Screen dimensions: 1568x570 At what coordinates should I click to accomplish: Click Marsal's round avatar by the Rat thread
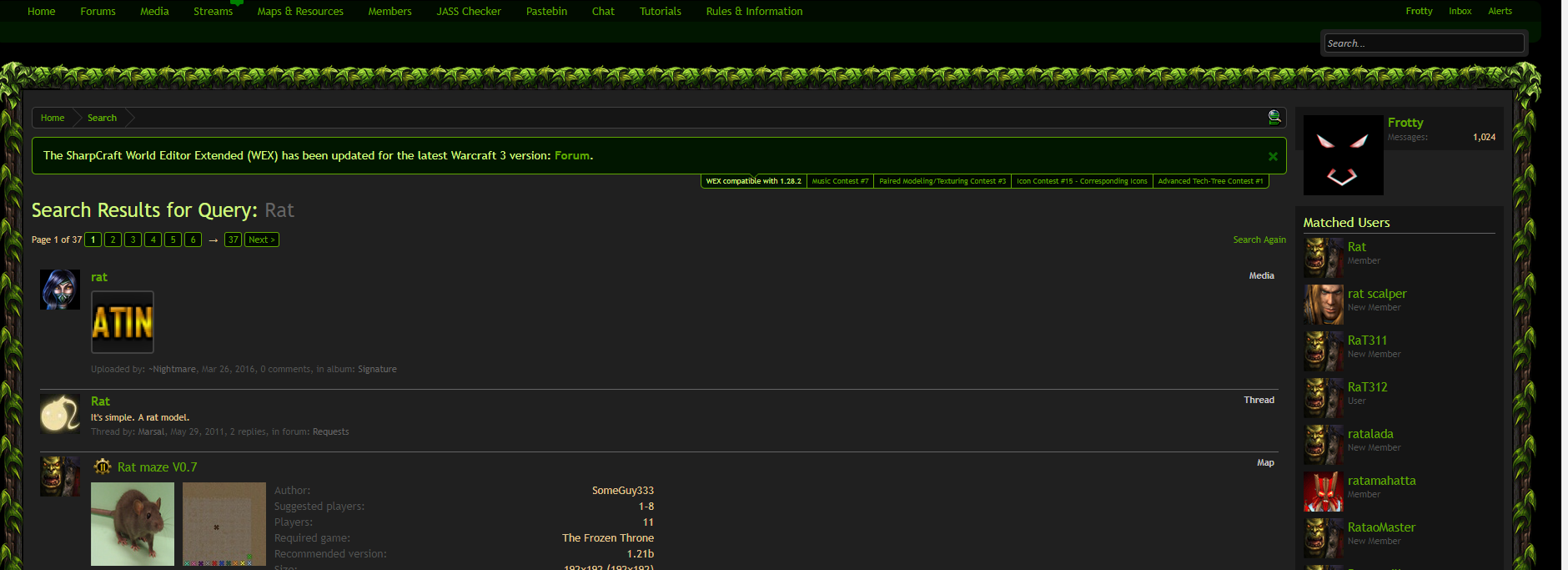coord(60,414)
